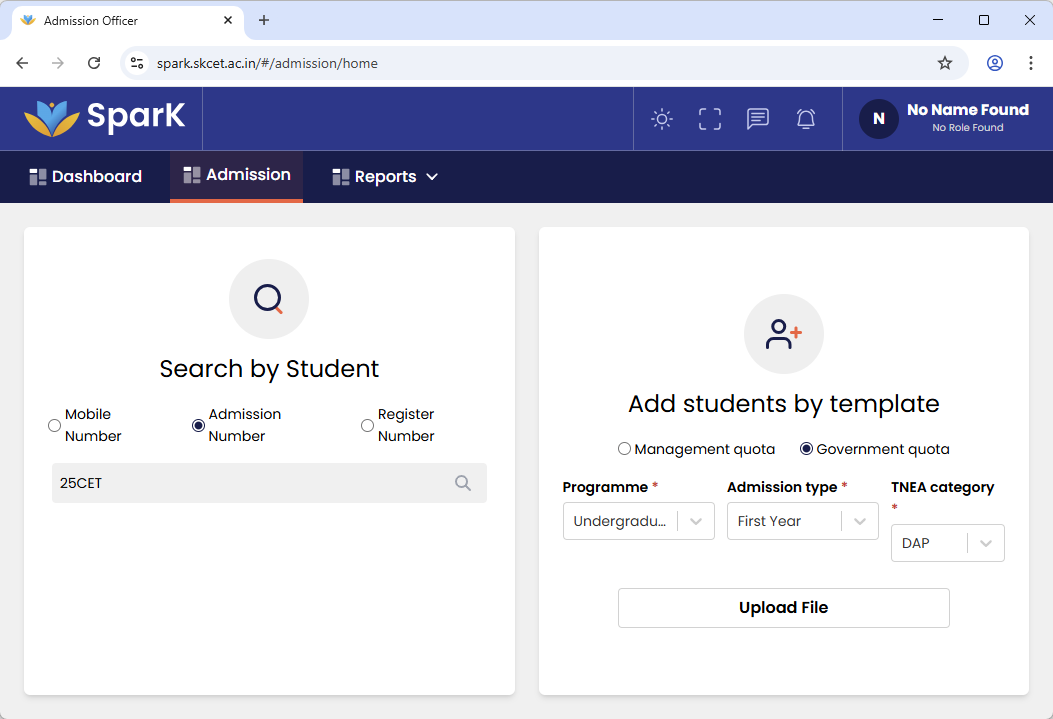Expand the TNEA category dropdown
This screenshot has width=1053, height=719.
click(947, 543)
